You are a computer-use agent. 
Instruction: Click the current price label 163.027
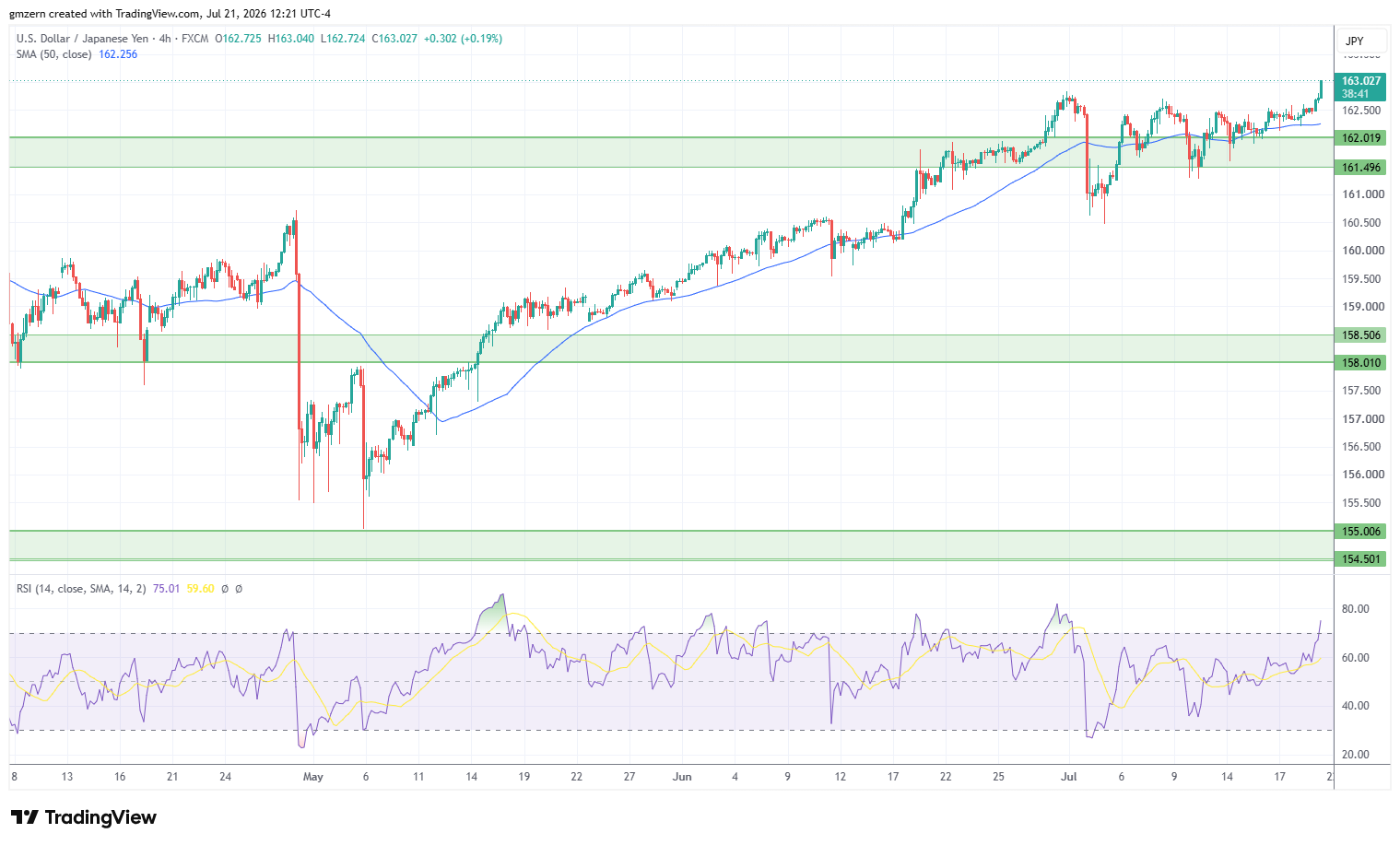tap(1360, 81)
